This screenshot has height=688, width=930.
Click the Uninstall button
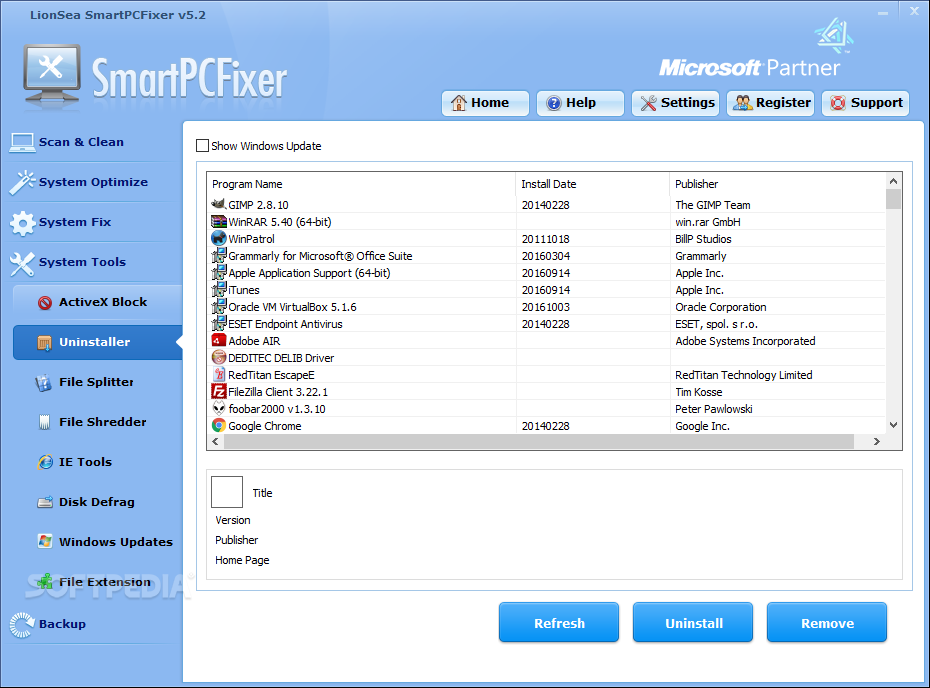pos(693,623)
